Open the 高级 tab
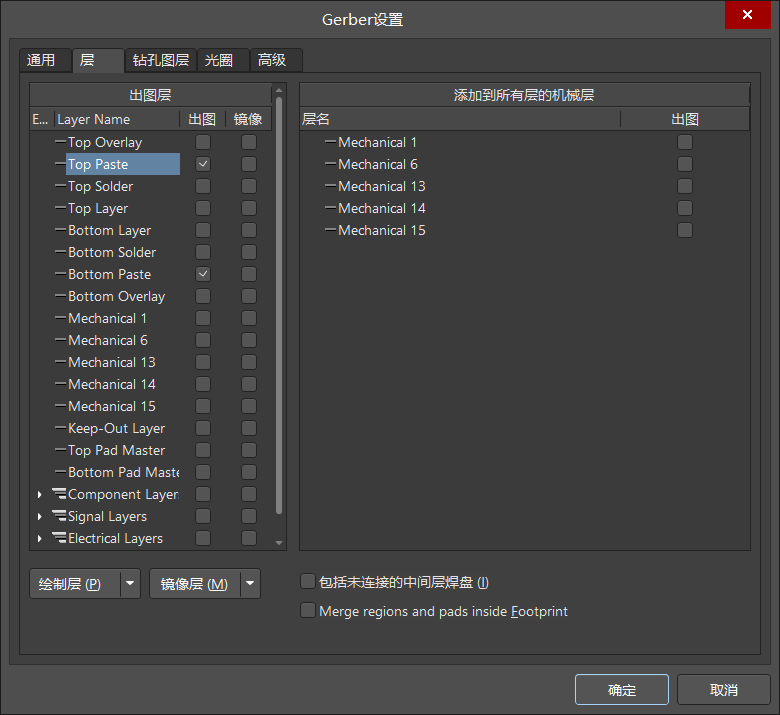This screenshot has height=715, width=780. point(272,60)
